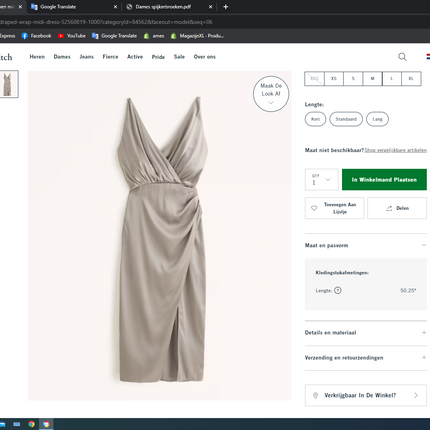Click Toevoegen Aan Lijstje button
Screen dimensions: 430x430
coord(335,208)
